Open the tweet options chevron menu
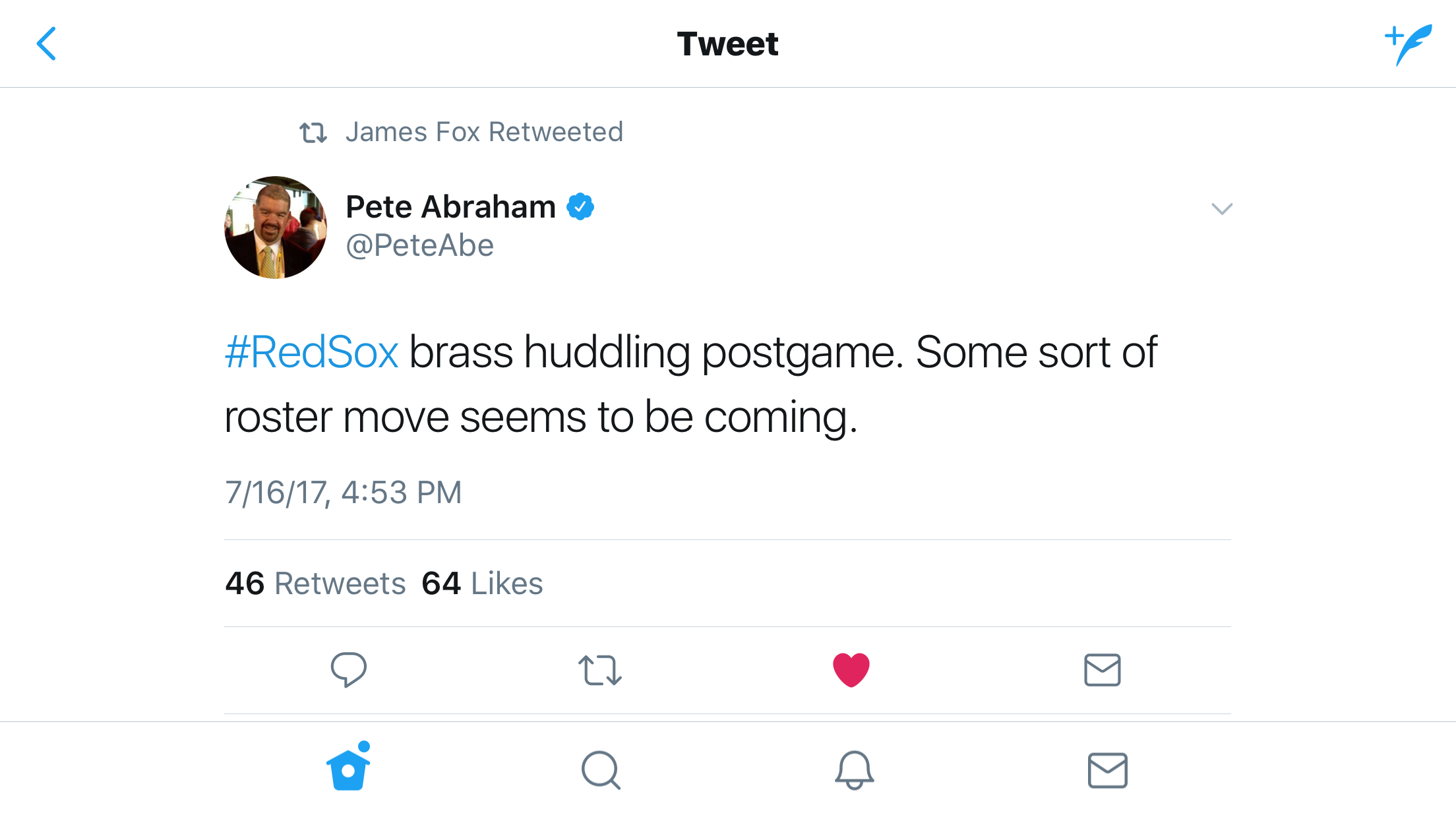Viewport: 1456px width, 819px height. pos(1222,209)
